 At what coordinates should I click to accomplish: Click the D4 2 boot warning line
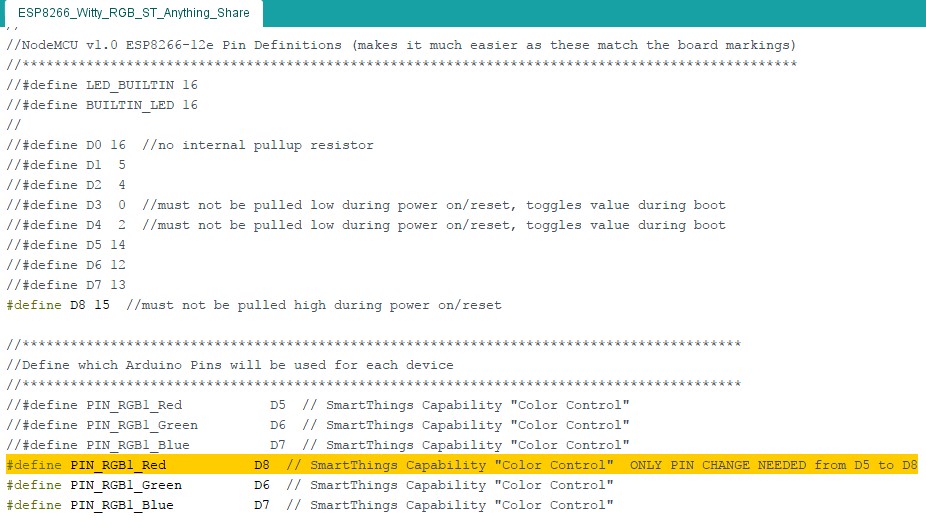pos(366,225)
